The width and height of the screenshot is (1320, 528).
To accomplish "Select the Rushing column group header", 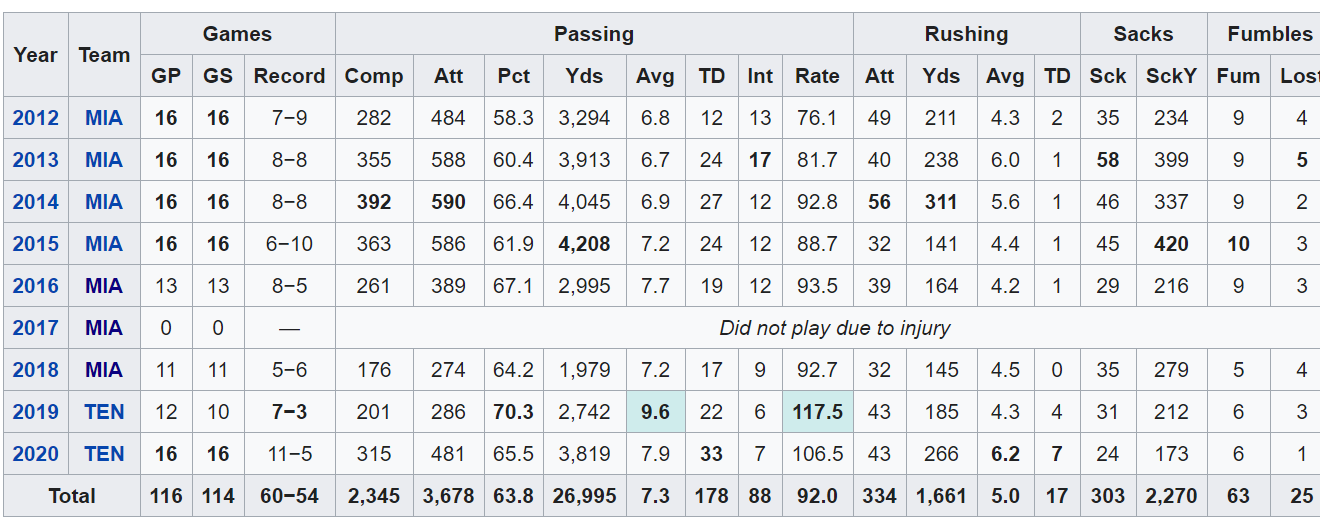I will (966, 34).
